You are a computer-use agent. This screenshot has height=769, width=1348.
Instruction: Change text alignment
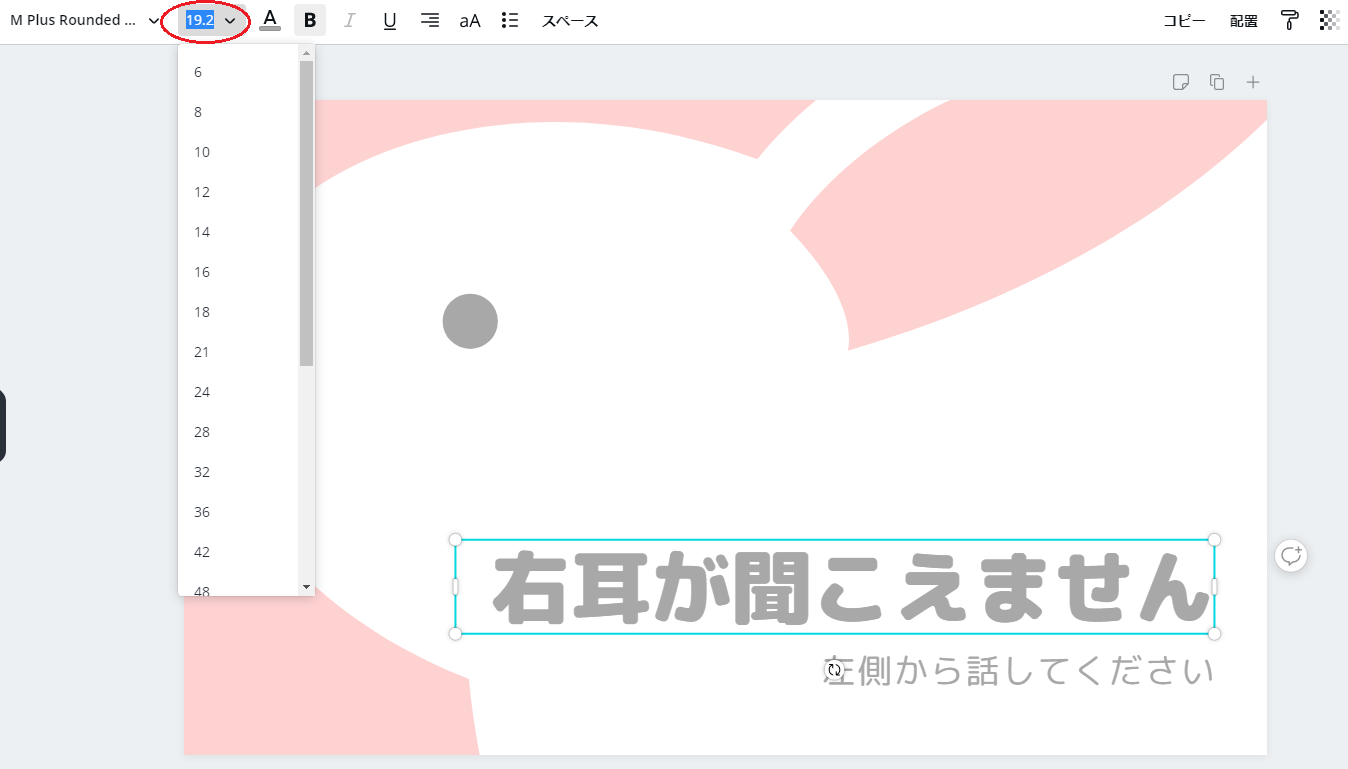click(x=430, y=20)
